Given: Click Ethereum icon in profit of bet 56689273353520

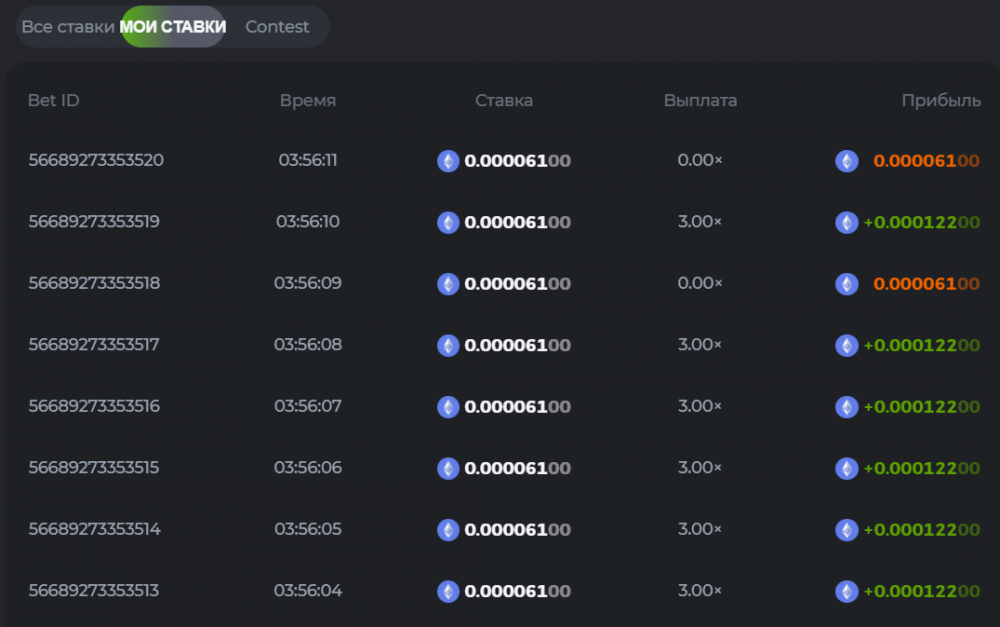Looking at the screenshot, I should (847, 161).
